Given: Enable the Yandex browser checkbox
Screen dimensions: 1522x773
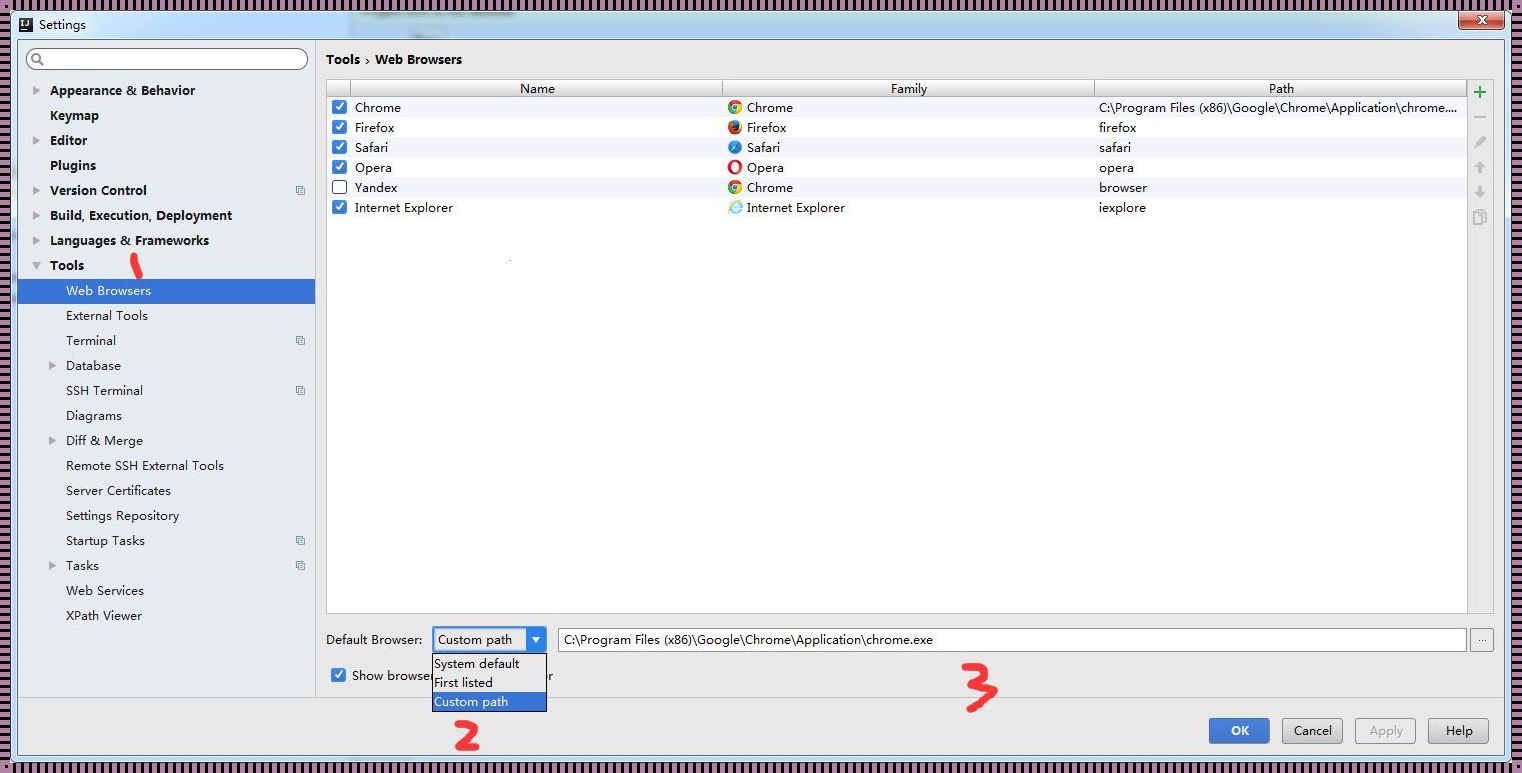Looking at the screenshot, I should click(x=340, y=187).
